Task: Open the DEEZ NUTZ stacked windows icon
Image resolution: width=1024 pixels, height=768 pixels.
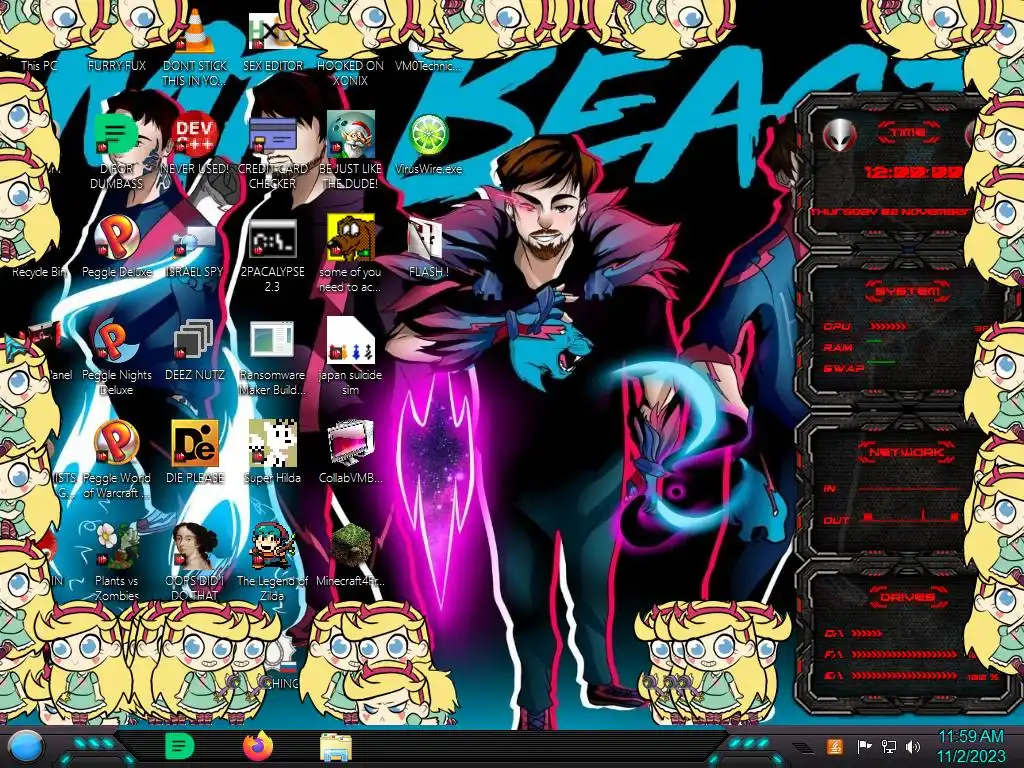Action: pyautogui.click(x=193, y=340)
